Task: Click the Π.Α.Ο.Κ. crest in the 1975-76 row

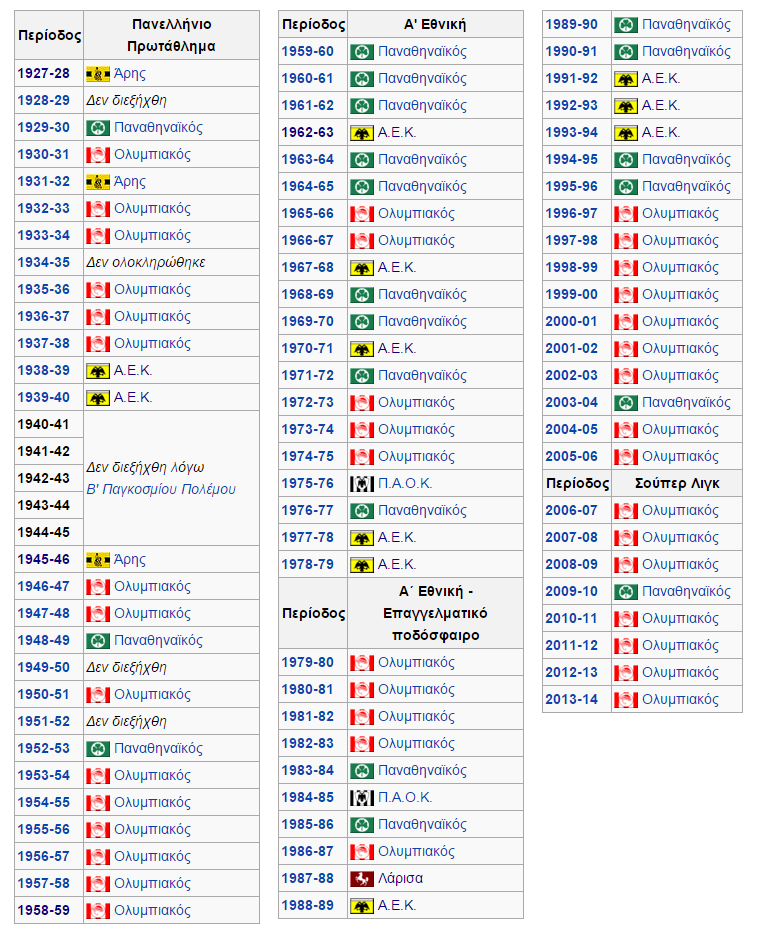Action: click(362, 483)
